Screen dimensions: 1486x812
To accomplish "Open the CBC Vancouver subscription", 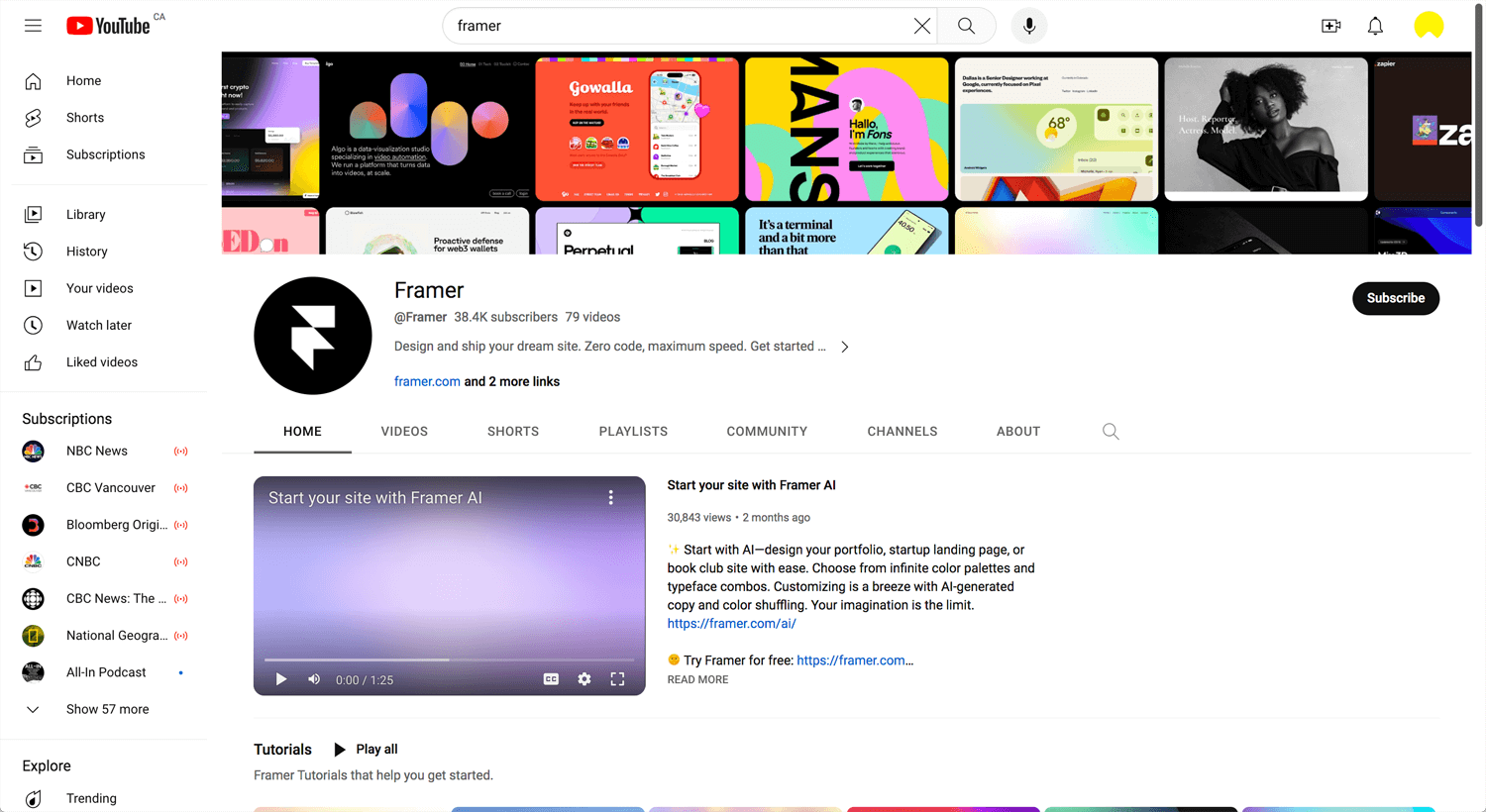I will click(x=109, y=487).
